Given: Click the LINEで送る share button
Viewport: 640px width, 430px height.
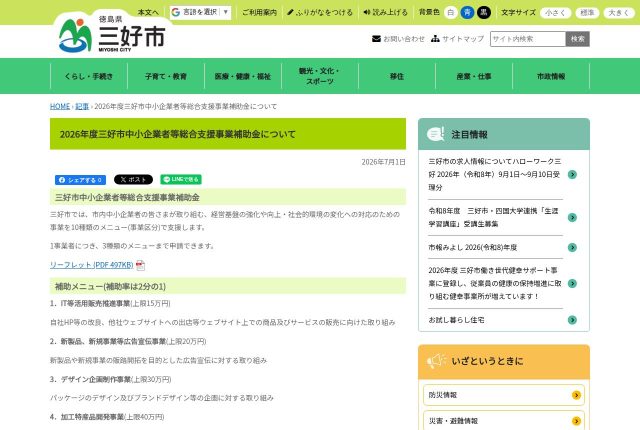Looking at the screenshot, I should click(x=181, y=180).
